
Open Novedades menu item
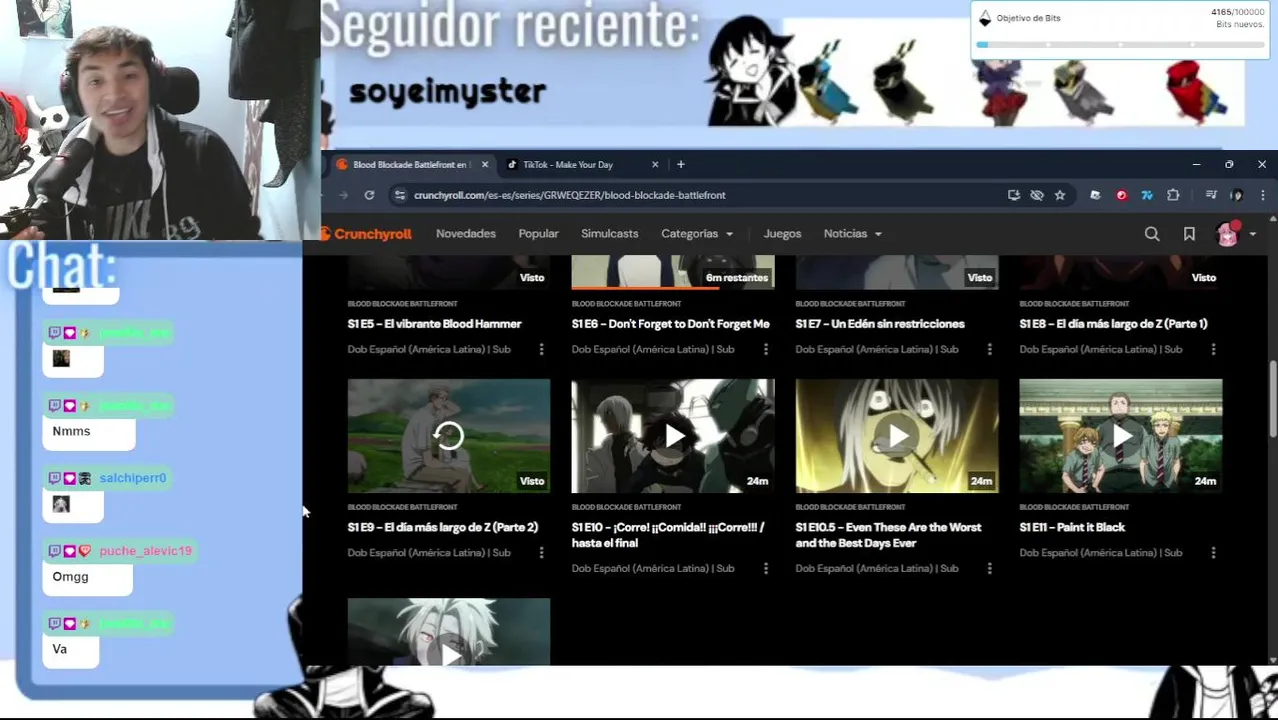pyautogui.click(x=466, y=234)
